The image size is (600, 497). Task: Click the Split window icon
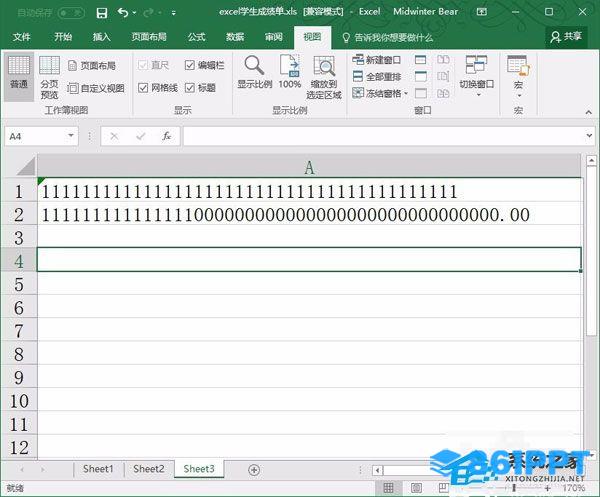421,60
